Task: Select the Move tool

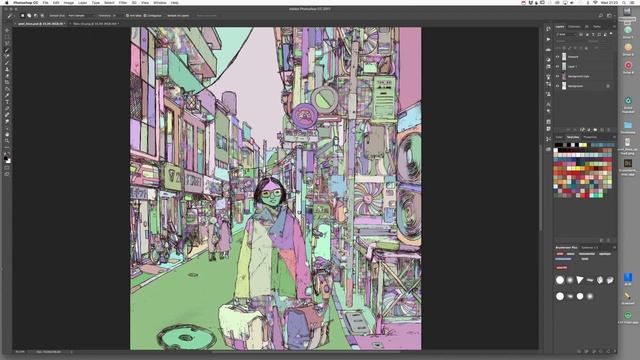Action: (7, 30)
